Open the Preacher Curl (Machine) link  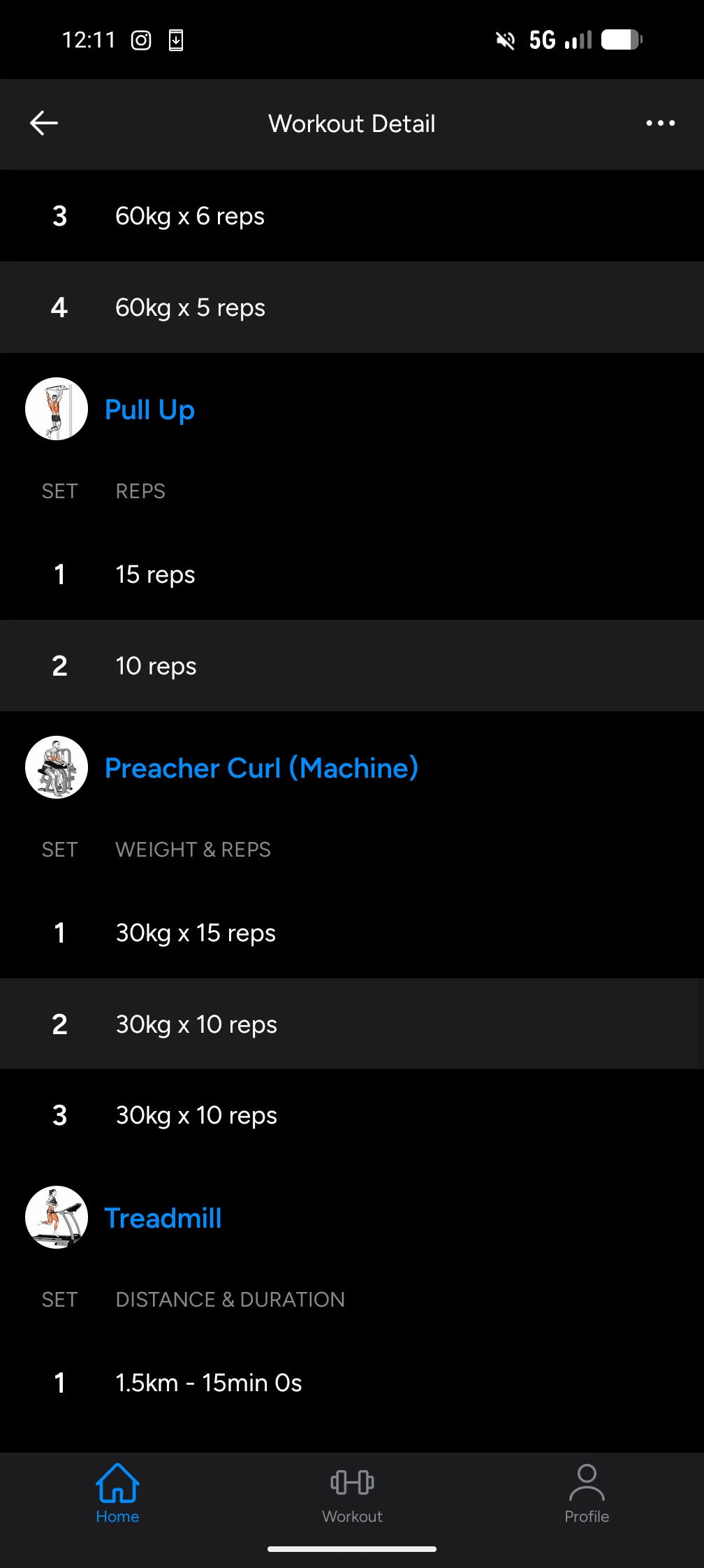[x=261, y=768]
